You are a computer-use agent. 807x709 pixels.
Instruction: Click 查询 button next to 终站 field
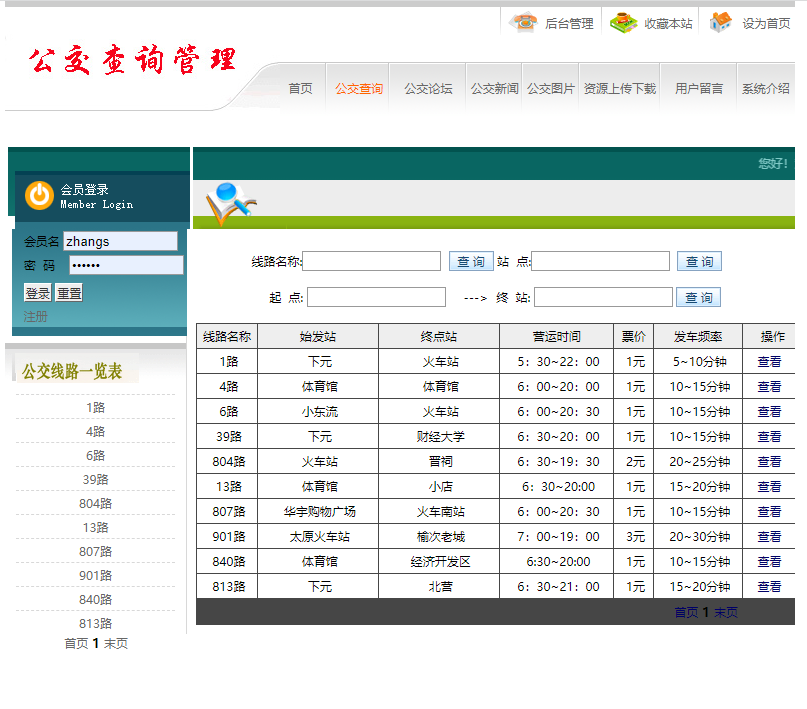point(698,297)
